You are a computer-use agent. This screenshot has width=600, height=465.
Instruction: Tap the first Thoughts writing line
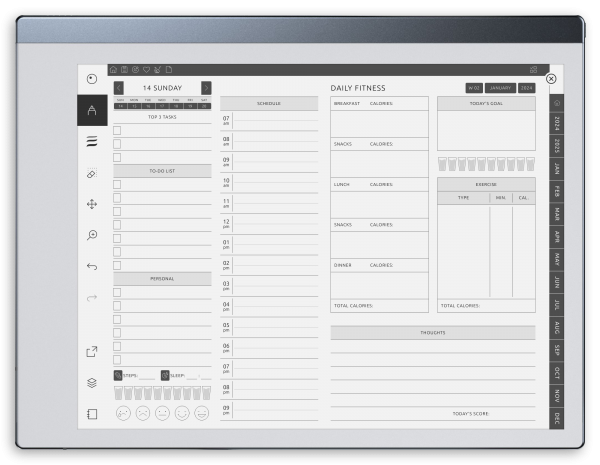[433, 346]
